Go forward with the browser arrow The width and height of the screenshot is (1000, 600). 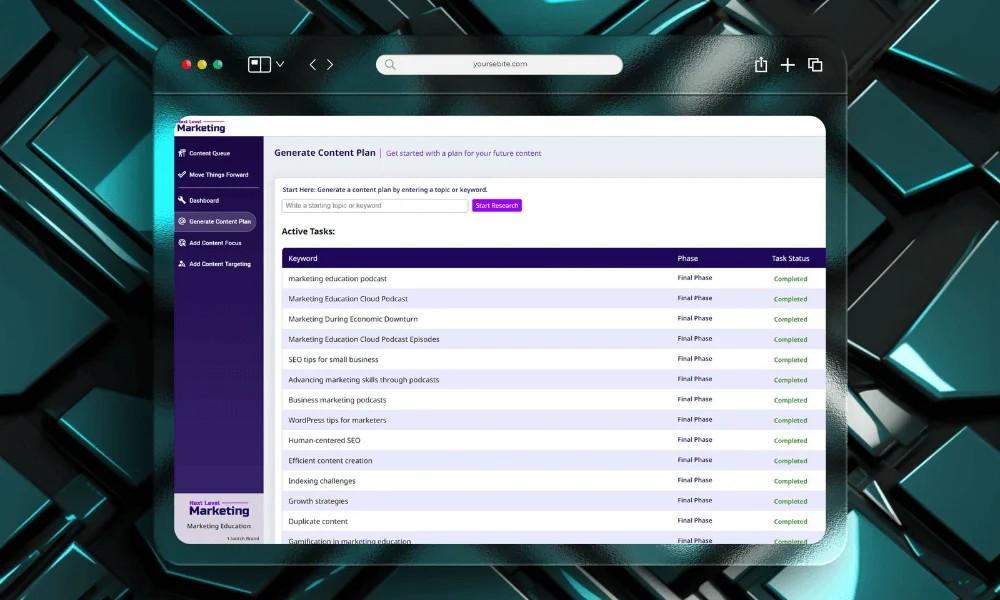coord(330,64)
